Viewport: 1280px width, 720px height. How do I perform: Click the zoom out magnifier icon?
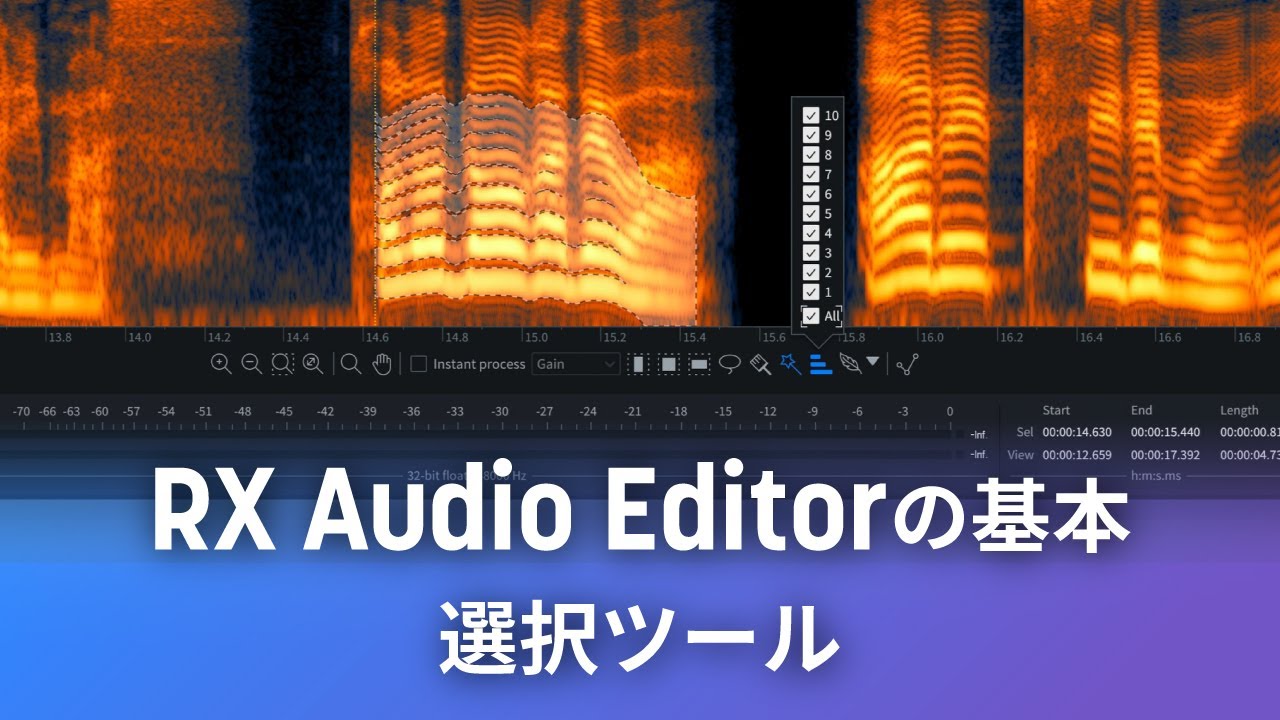(x=251, y=364)
